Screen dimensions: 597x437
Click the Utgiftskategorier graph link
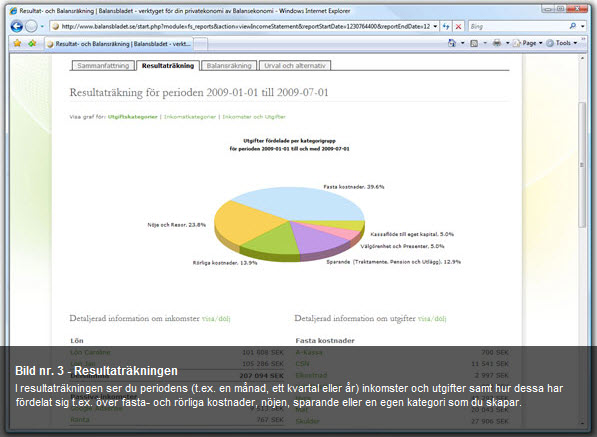[132, 117]
